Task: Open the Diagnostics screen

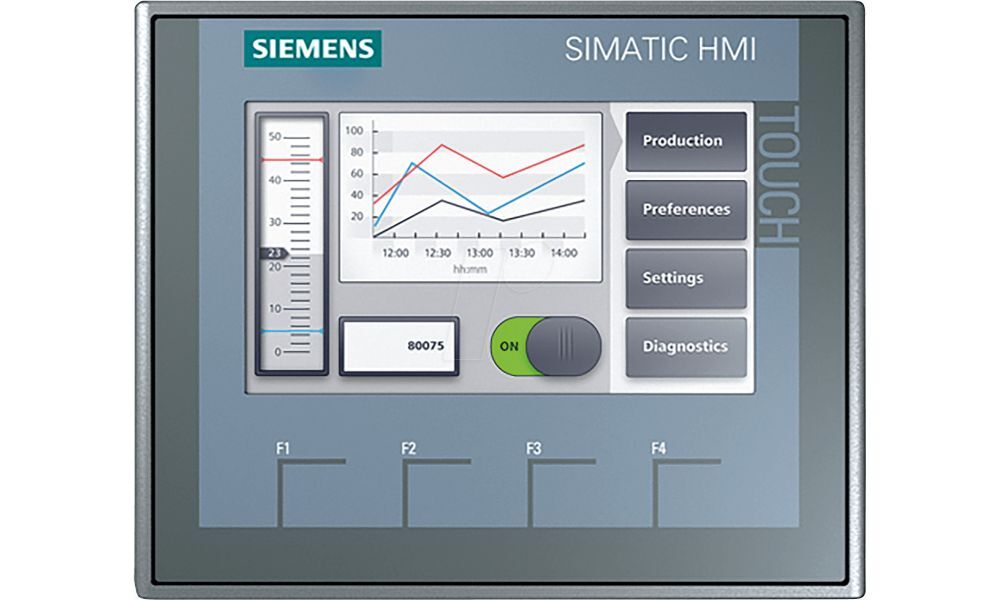Action: click(x=686, y=347)
